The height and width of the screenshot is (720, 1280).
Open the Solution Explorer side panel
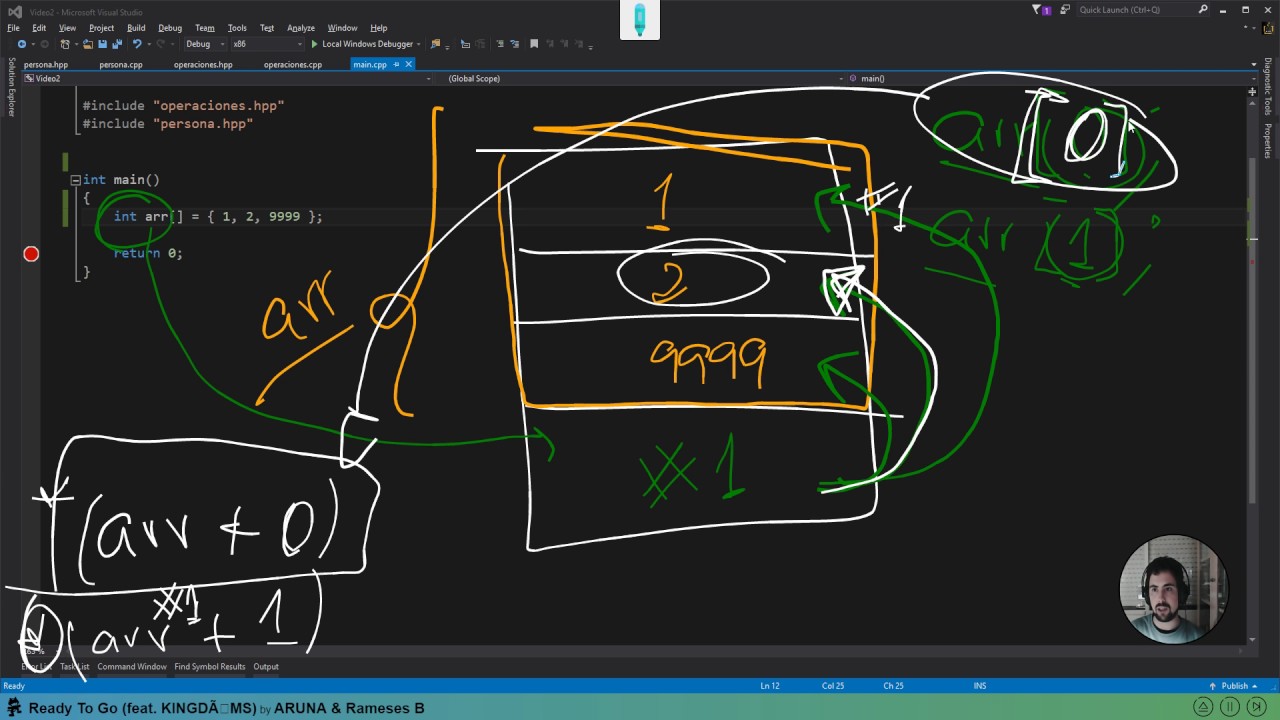[12, 86]
